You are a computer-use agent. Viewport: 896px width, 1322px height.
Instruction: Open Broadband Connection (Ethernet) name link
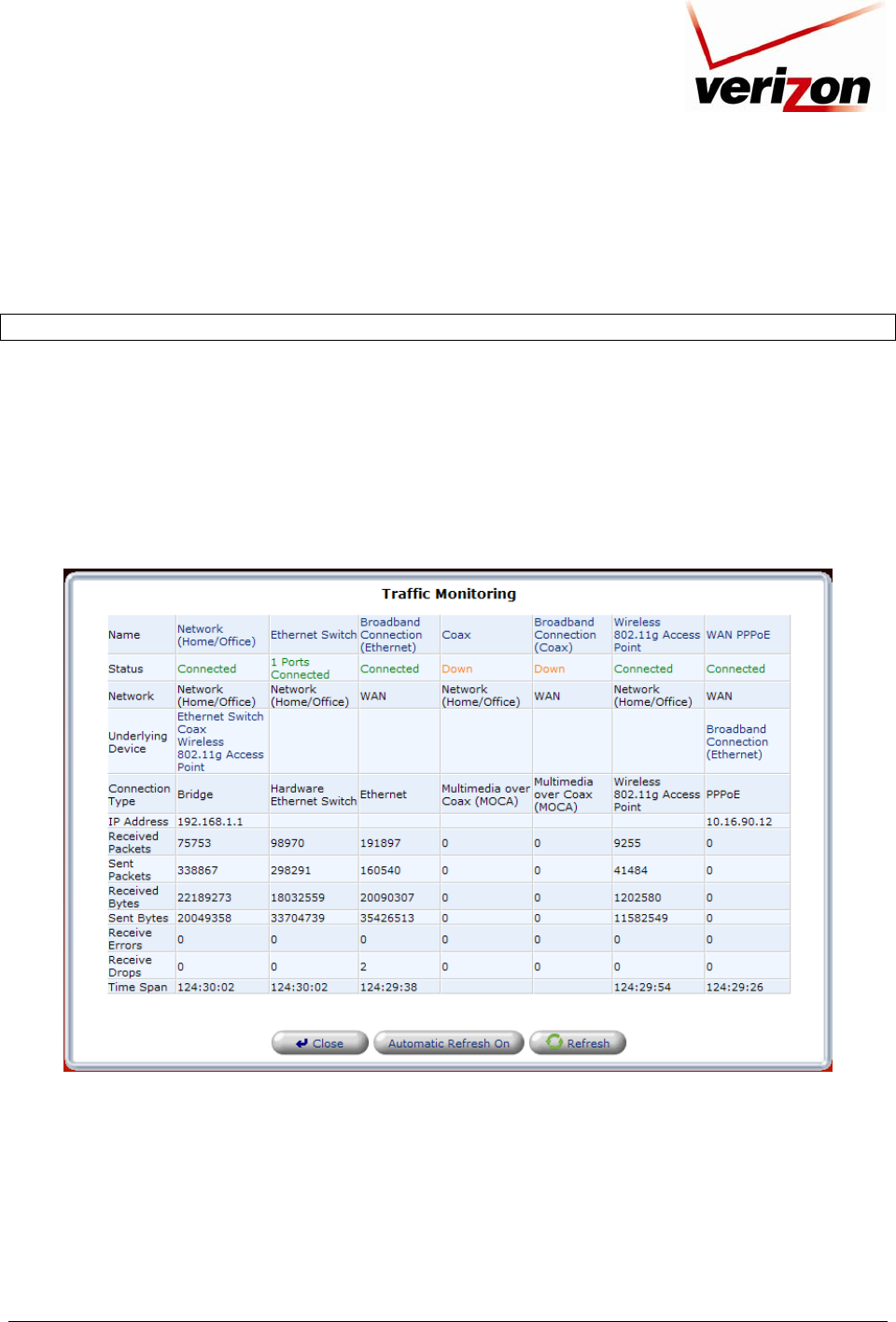tap(391, 635)
